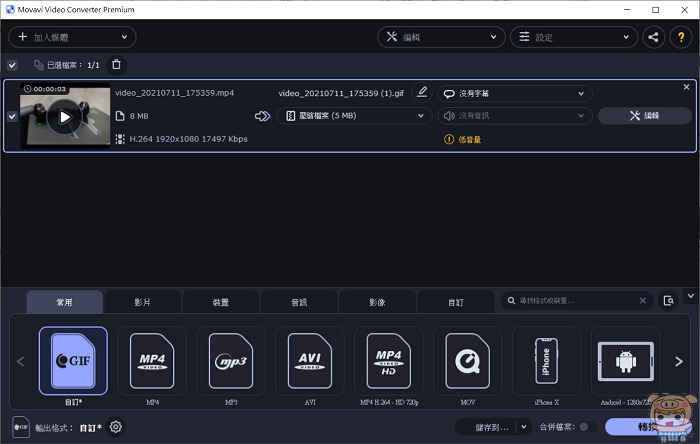Viewport: 700px width, 444px height.
Task: Open output format settings gear icon
Action: (x=116, y=427)
